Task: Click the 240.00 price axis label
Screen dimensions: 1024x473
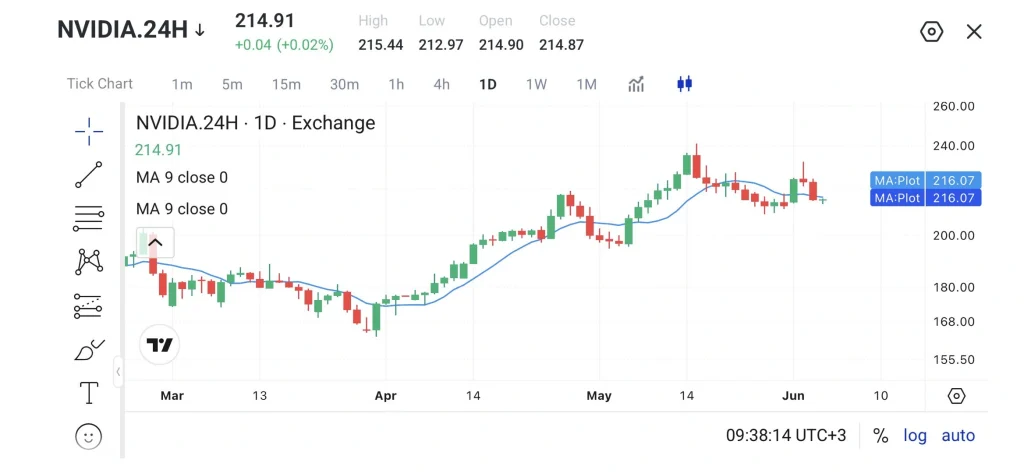Action: point(955,146)
